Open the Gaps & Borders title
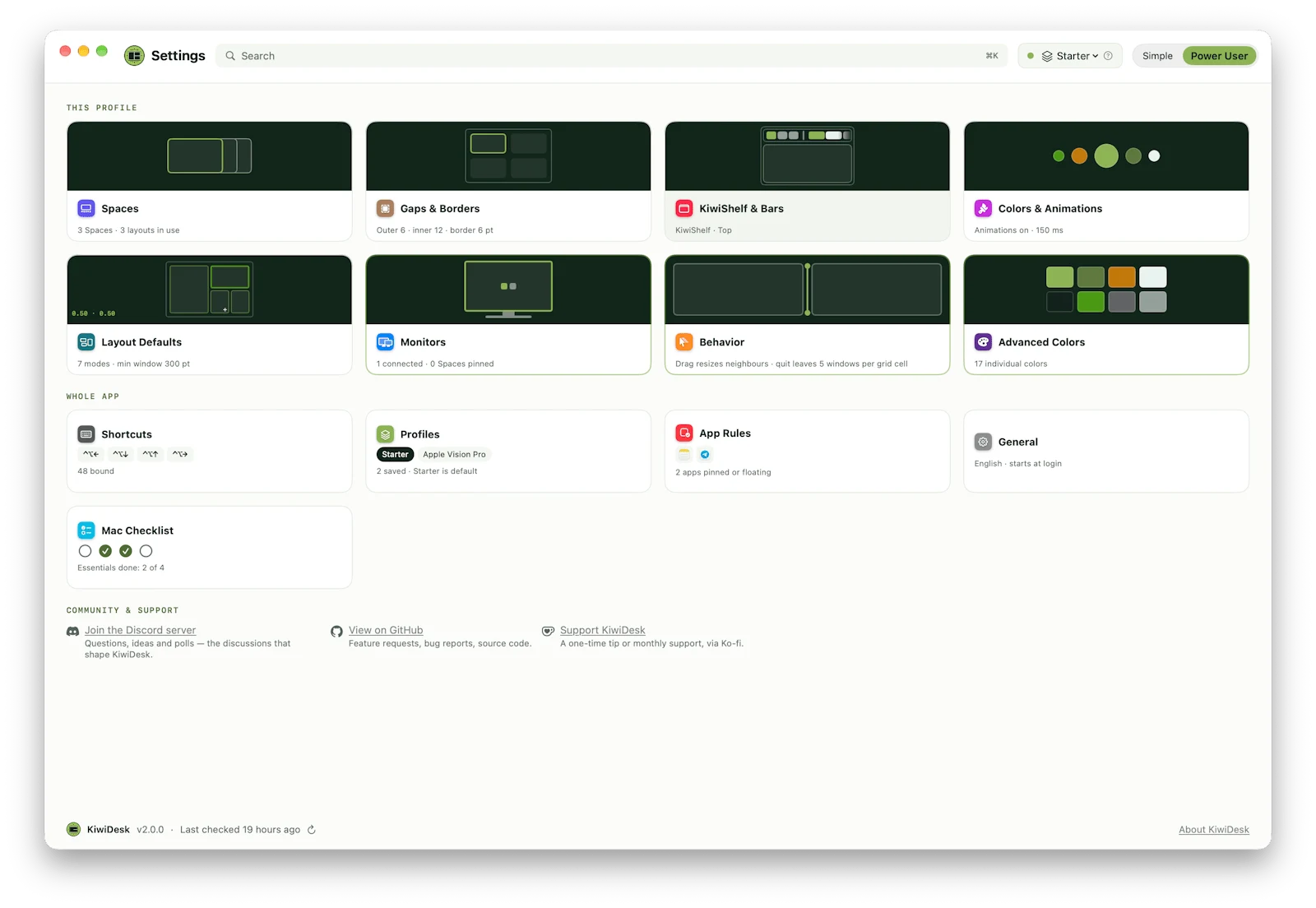 (440, 209)
